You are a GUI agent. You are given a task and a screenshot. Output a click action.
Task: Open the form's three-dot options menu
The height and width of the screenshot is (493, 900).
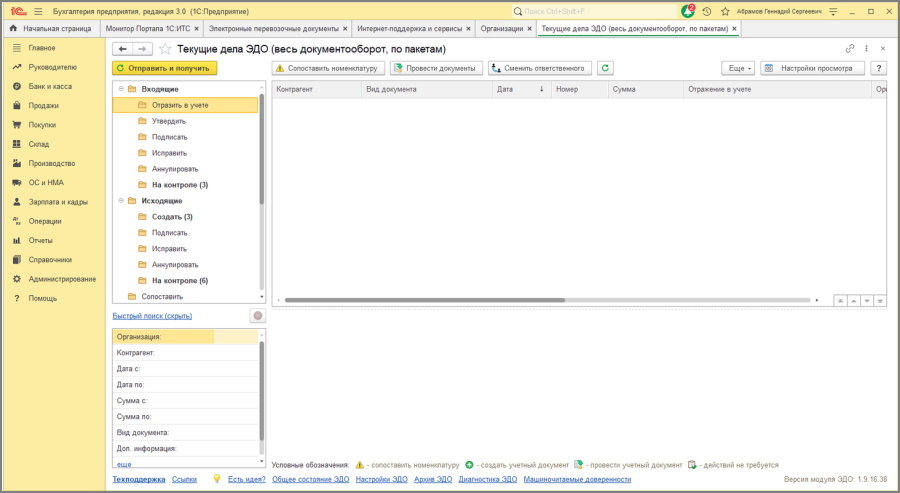coord(866,49)
